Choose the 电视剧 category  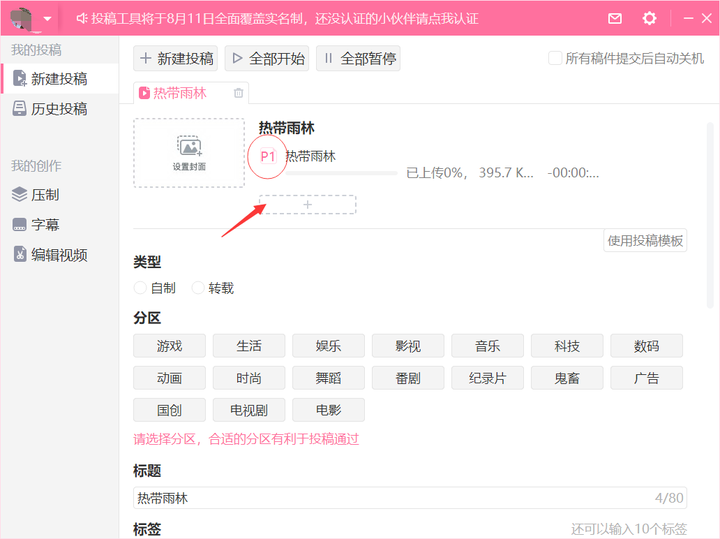coord(249,410)
